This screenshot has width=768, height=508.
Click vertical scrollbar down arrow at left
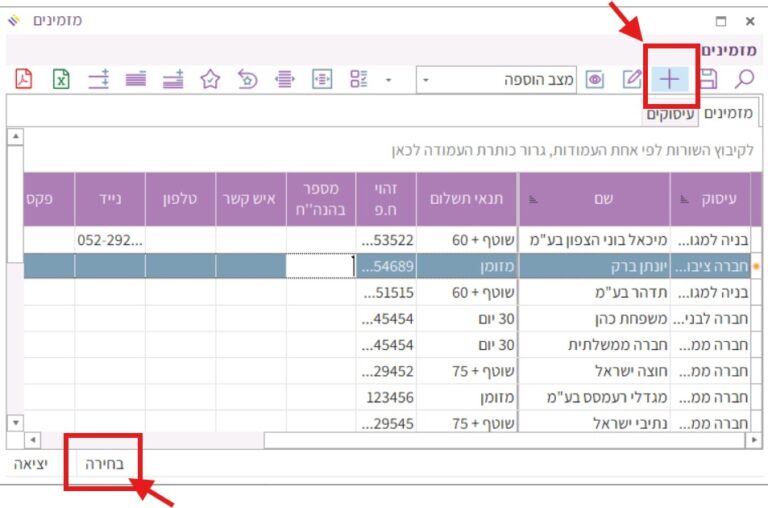[x=14, y=422]
